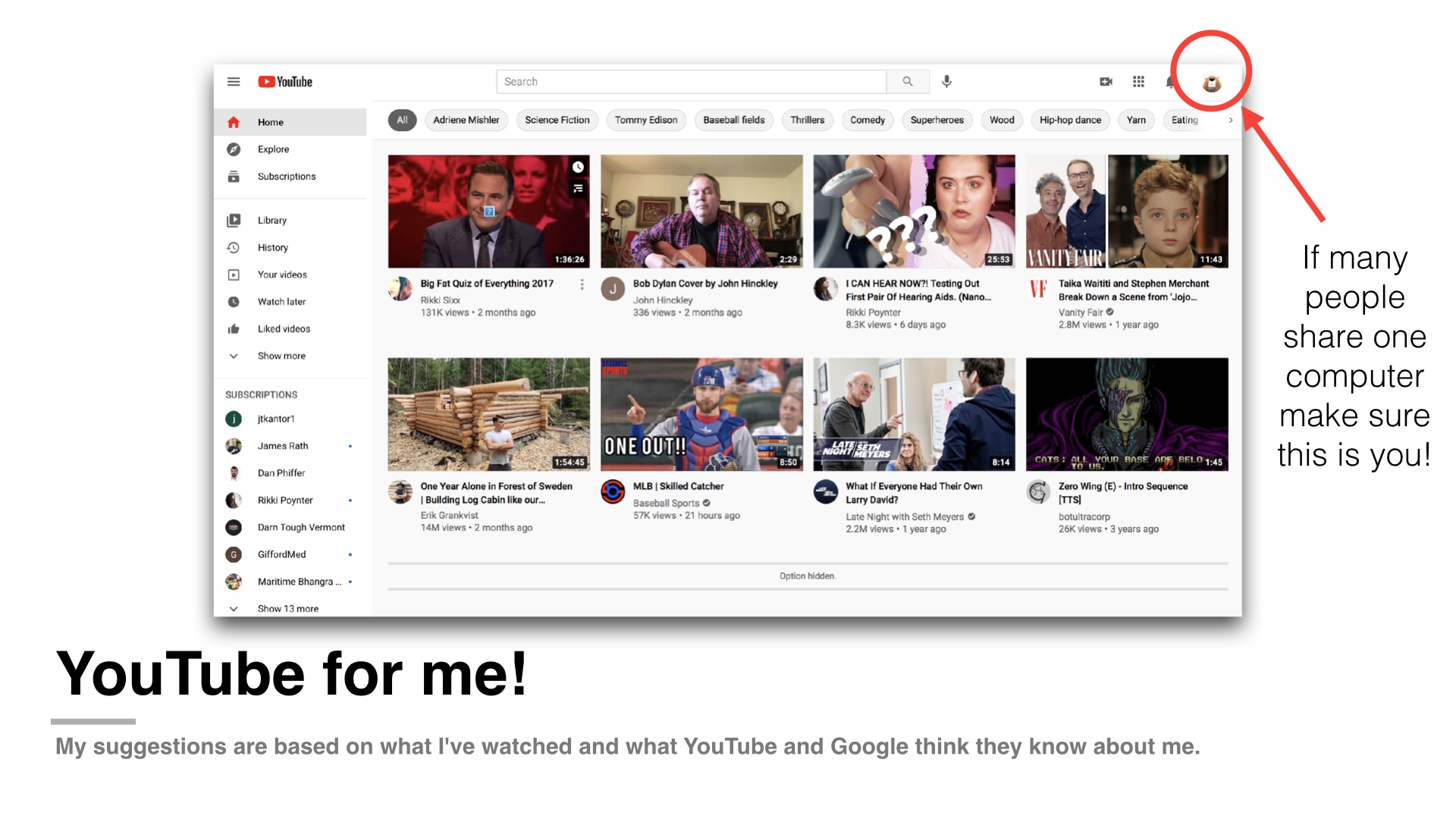Go to Home in sidebar
This screenshot has width=1456, height=819.
[290, 122]
